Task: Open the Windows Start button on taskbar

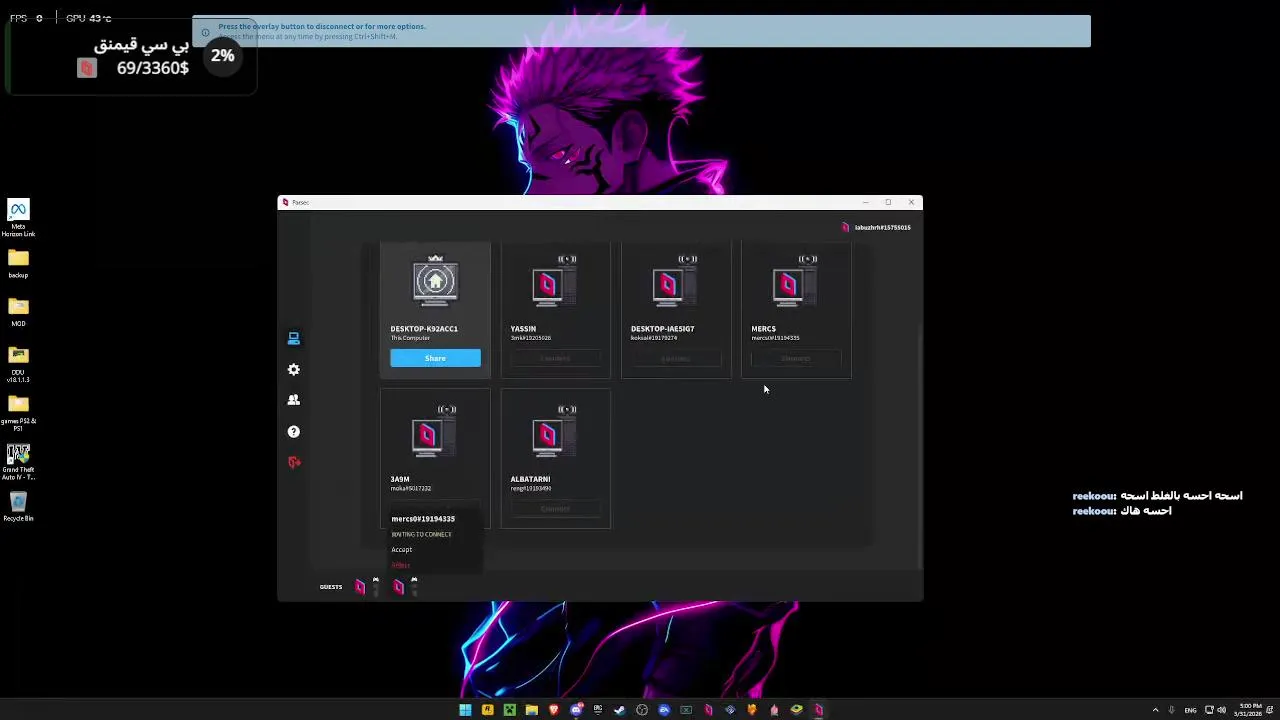Action: point(465,710)
